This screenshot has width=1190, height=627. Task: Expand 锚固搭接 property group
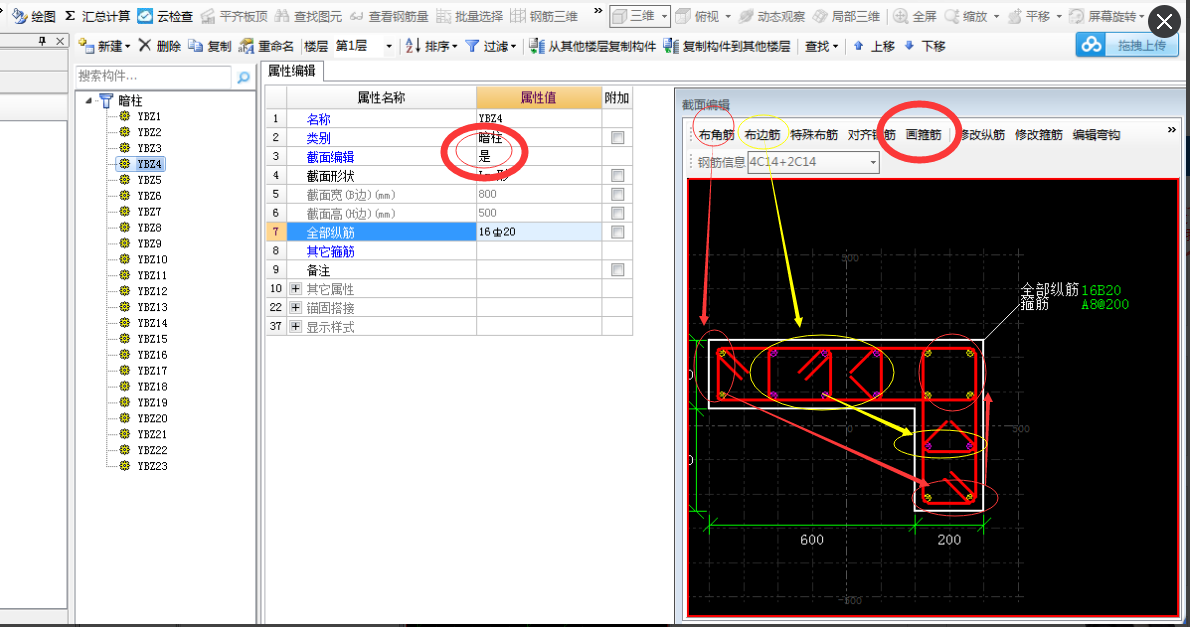[295, 307]
